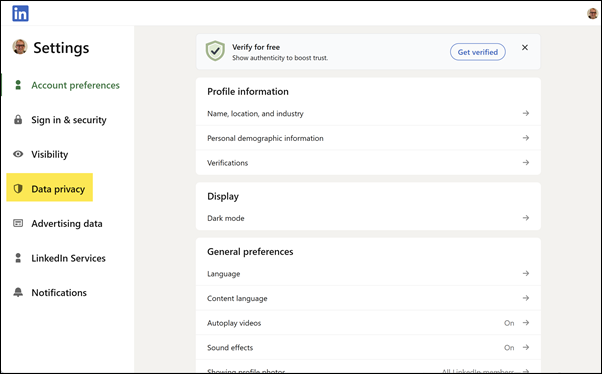Image resolution: width=602 pixels, height=374 pixels.
Task: Open Dark mode setting
Action: tap(368, 218)
